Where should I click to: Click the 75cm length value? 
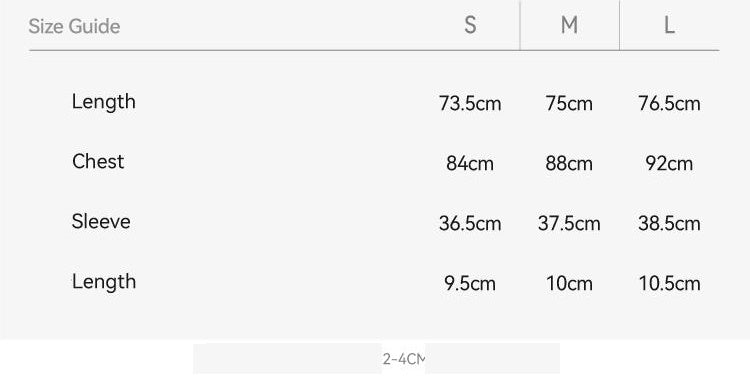[x=569, y=103]
